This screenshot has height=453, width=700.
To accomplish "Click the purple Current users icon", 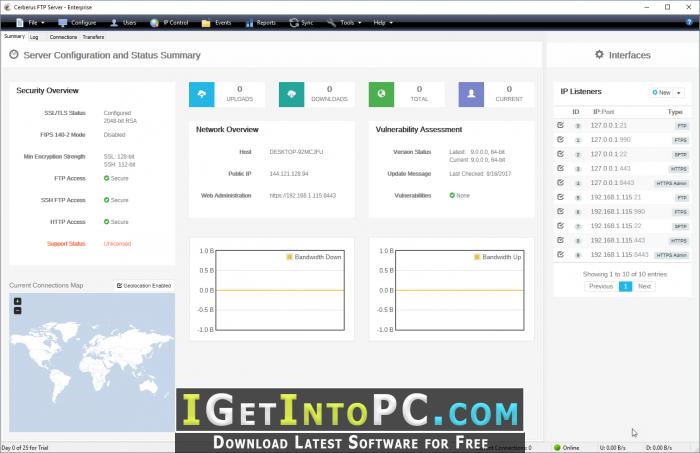I will point(471,94).
